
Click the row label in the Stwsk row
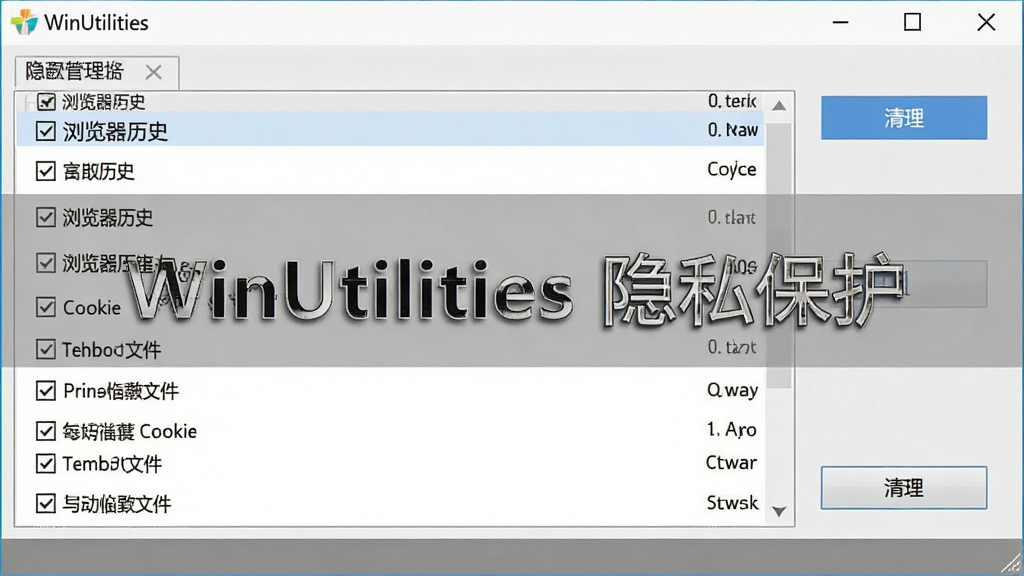(x=117, y=504)
